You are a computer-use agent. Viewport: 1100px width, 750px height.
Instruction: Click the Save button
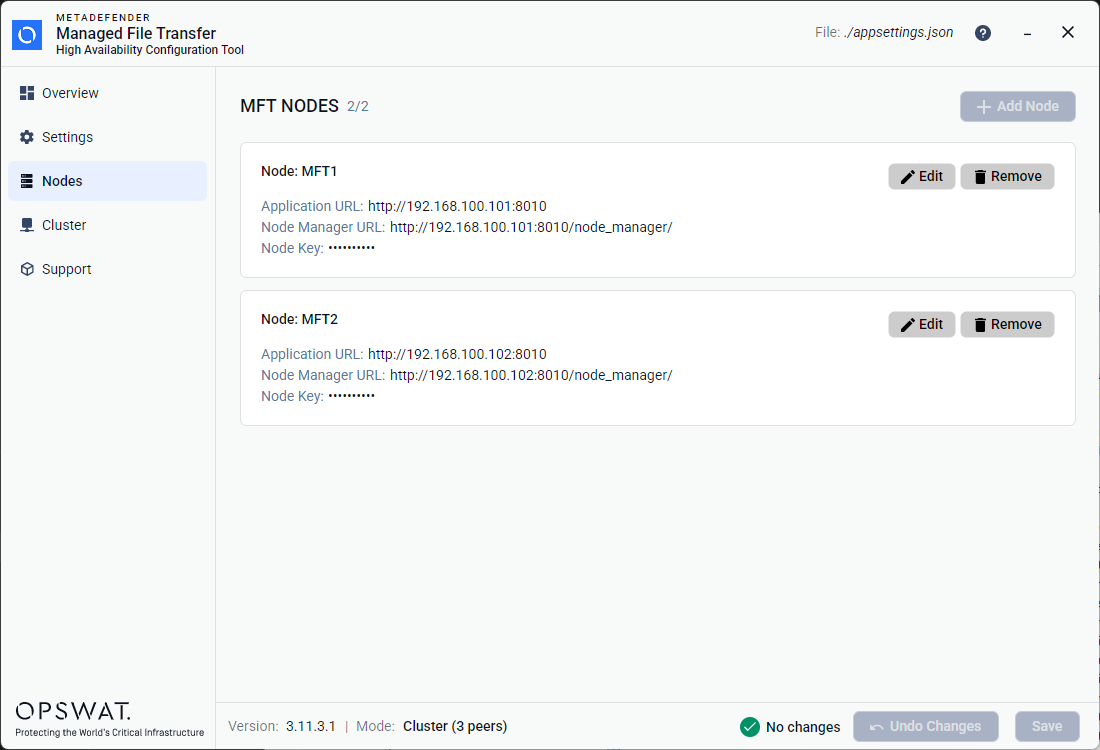click(1047, 727)
